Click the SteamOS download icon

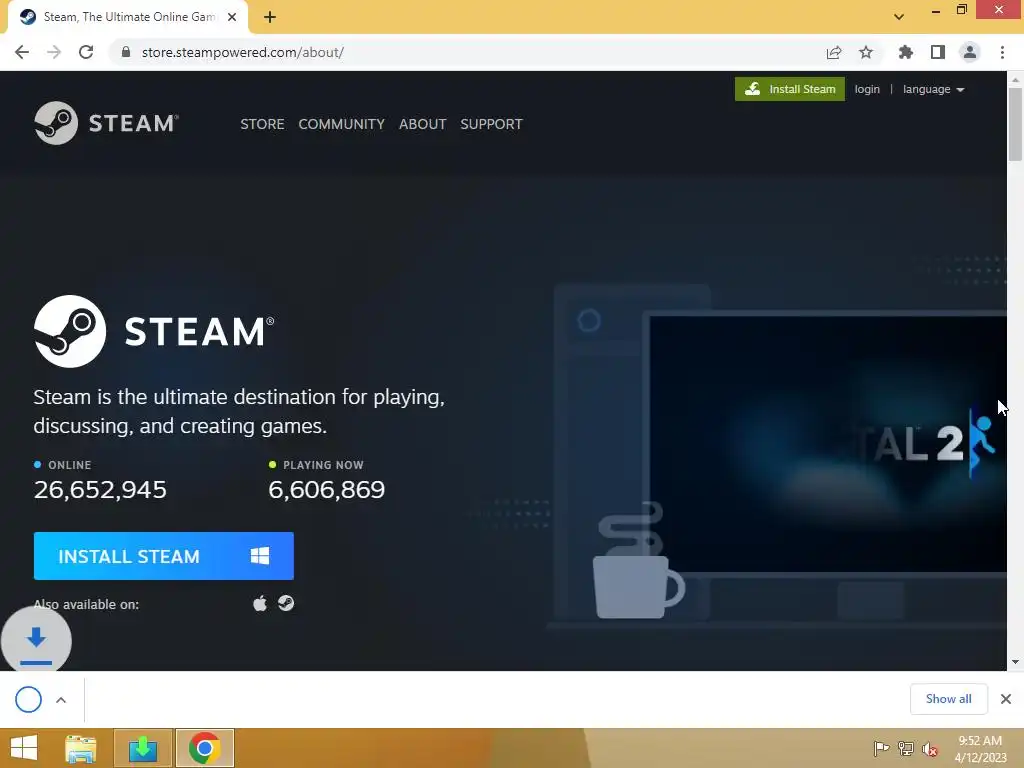[x=286, y=603]
